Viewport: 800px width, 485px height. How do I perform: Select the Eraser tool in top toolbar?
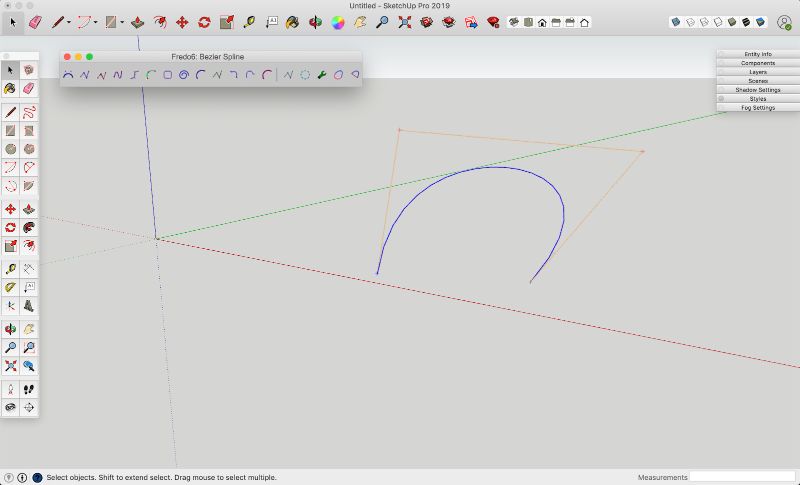coord(36,21)
